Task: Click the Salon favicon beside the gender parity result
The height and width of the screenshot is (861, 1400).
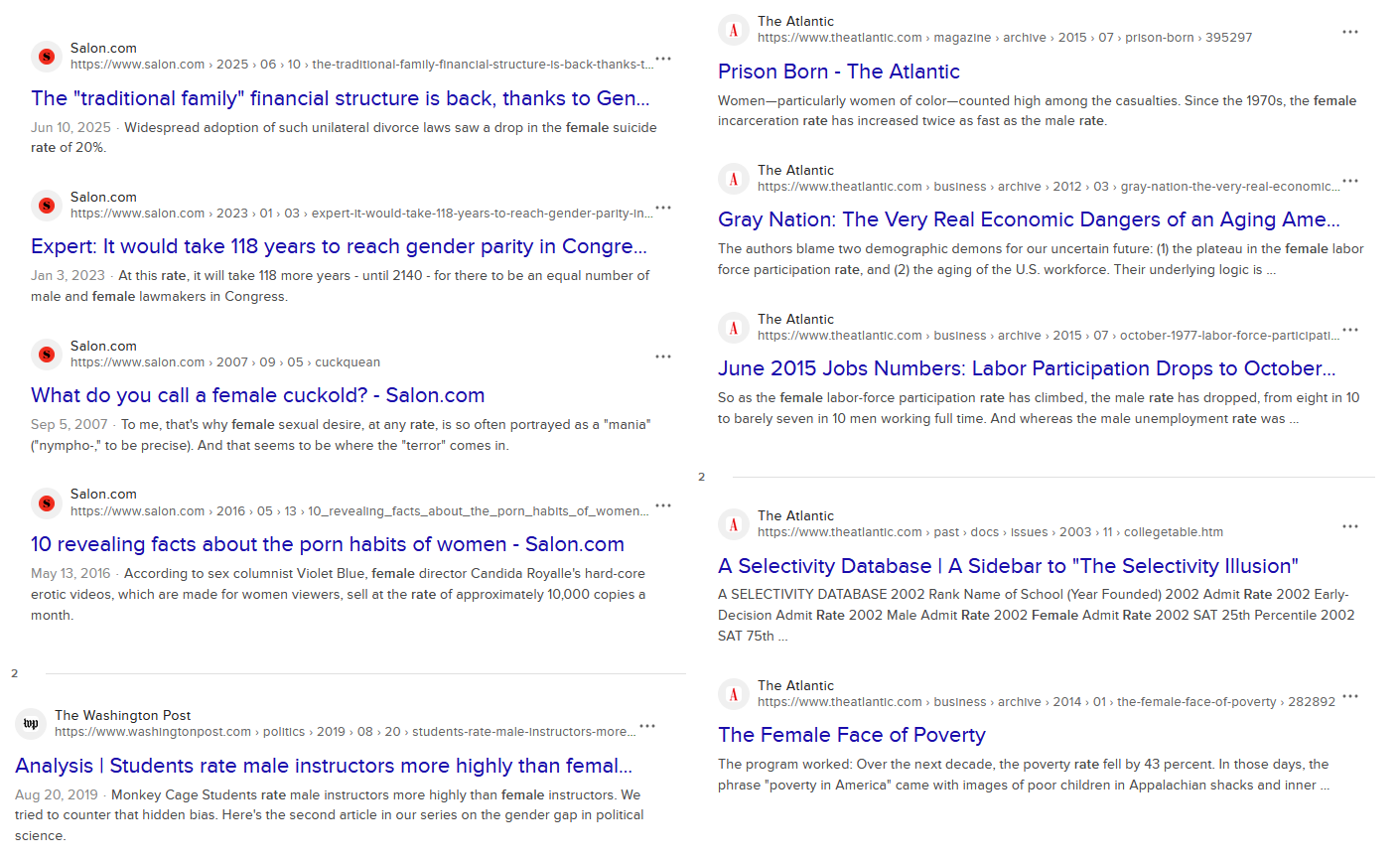Action: pos(46,206)
